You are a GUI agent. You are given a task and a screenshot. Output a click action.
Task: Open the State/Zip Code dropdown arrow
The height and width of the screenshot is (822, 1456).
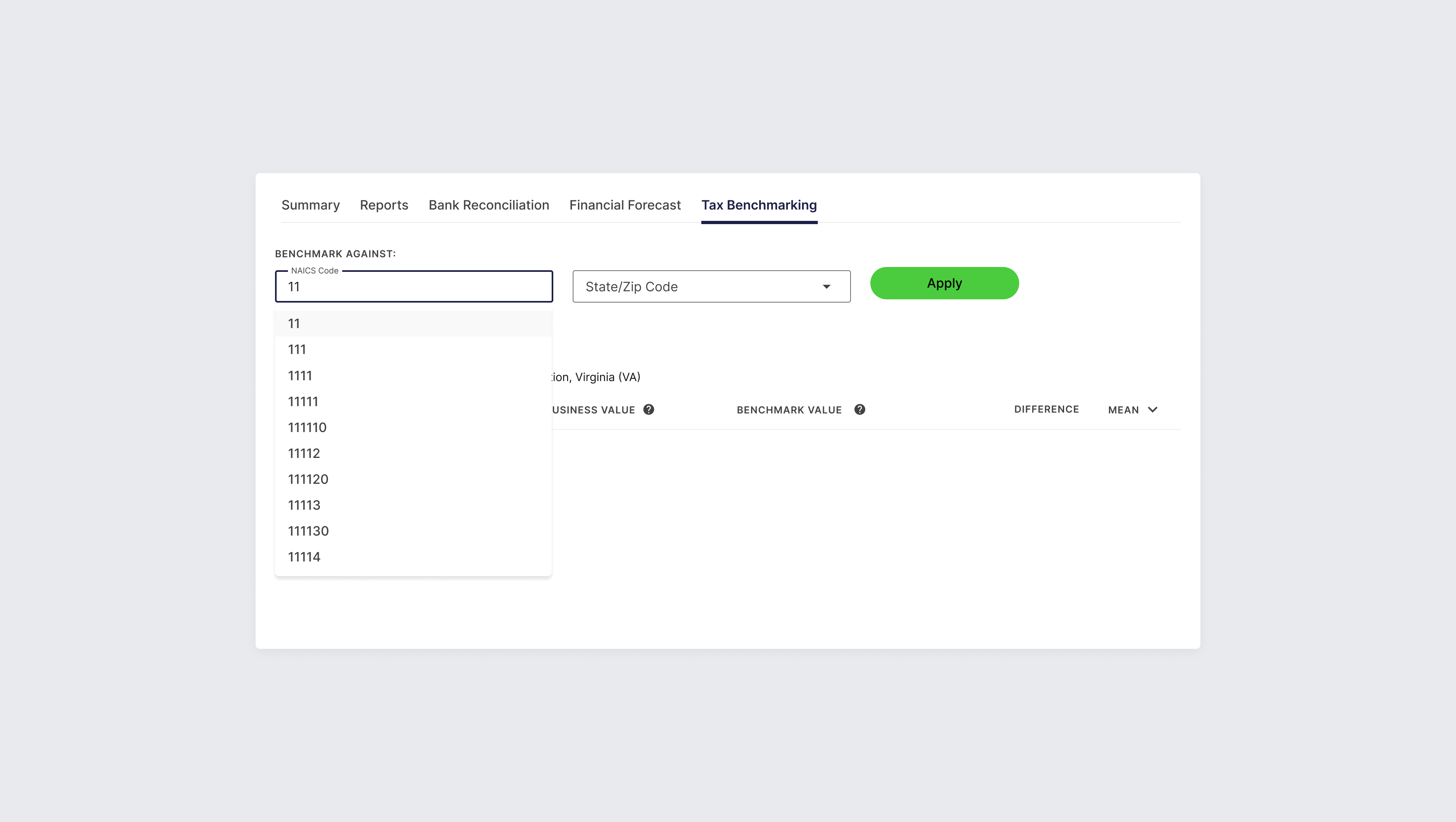826,287
